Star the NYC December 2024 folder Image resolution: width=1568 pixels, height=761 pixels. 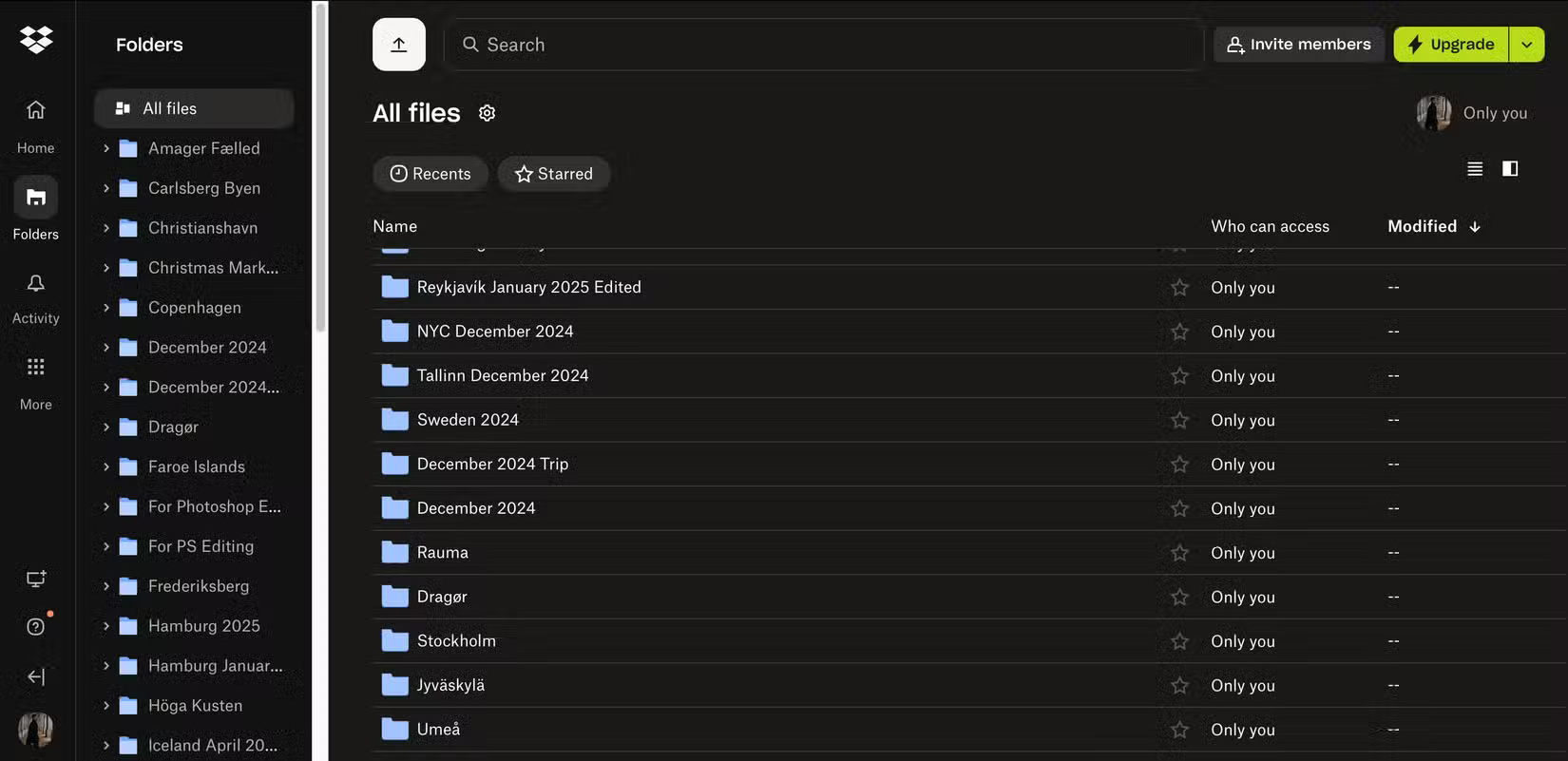click(1179, 332)
